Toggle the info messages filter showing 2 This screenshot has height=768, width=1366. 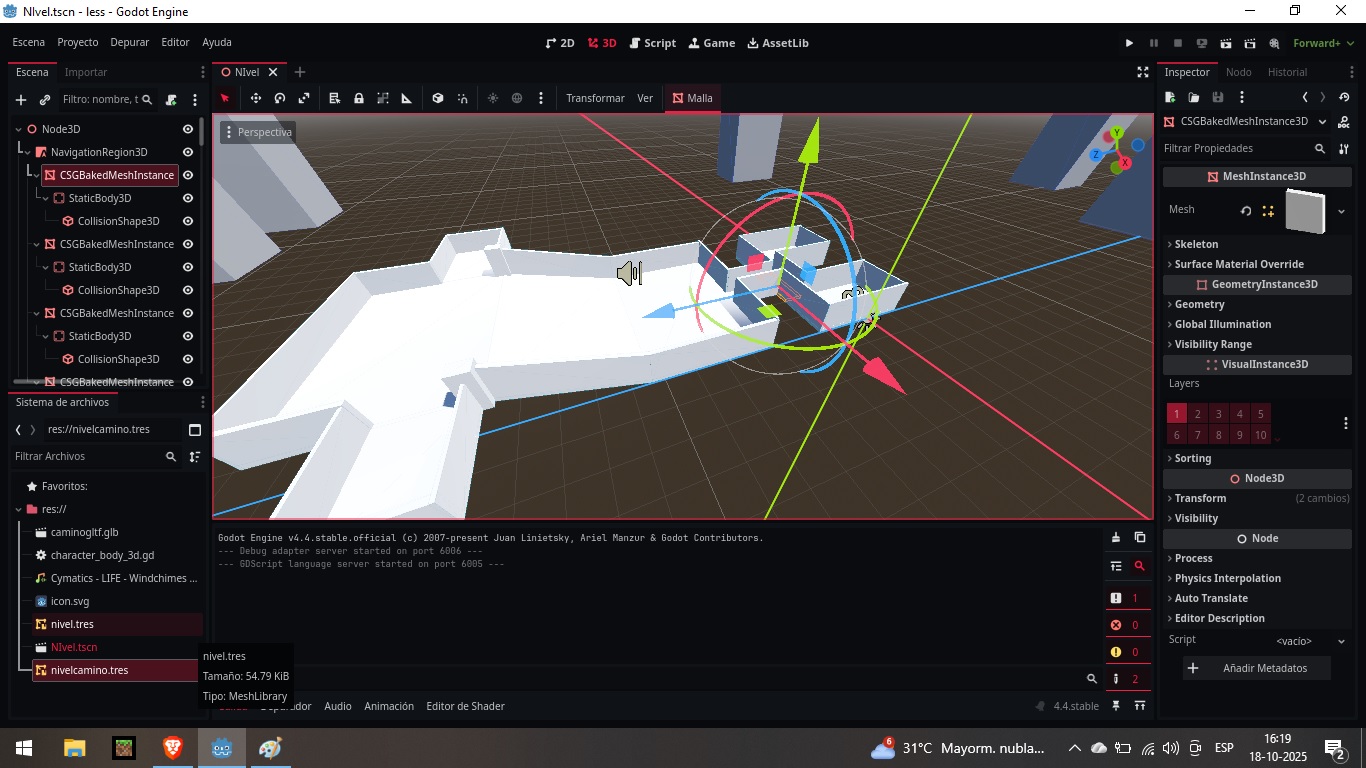coord(1126,679)
